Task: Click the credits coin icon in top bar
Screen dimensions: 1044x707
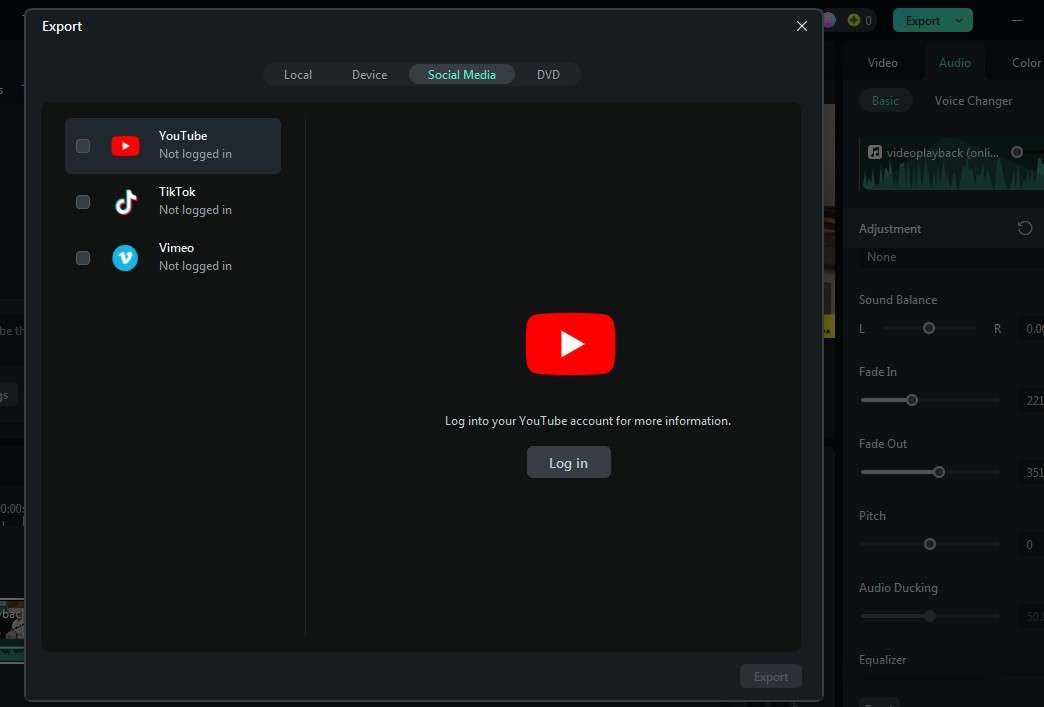Action: [854, 20]
